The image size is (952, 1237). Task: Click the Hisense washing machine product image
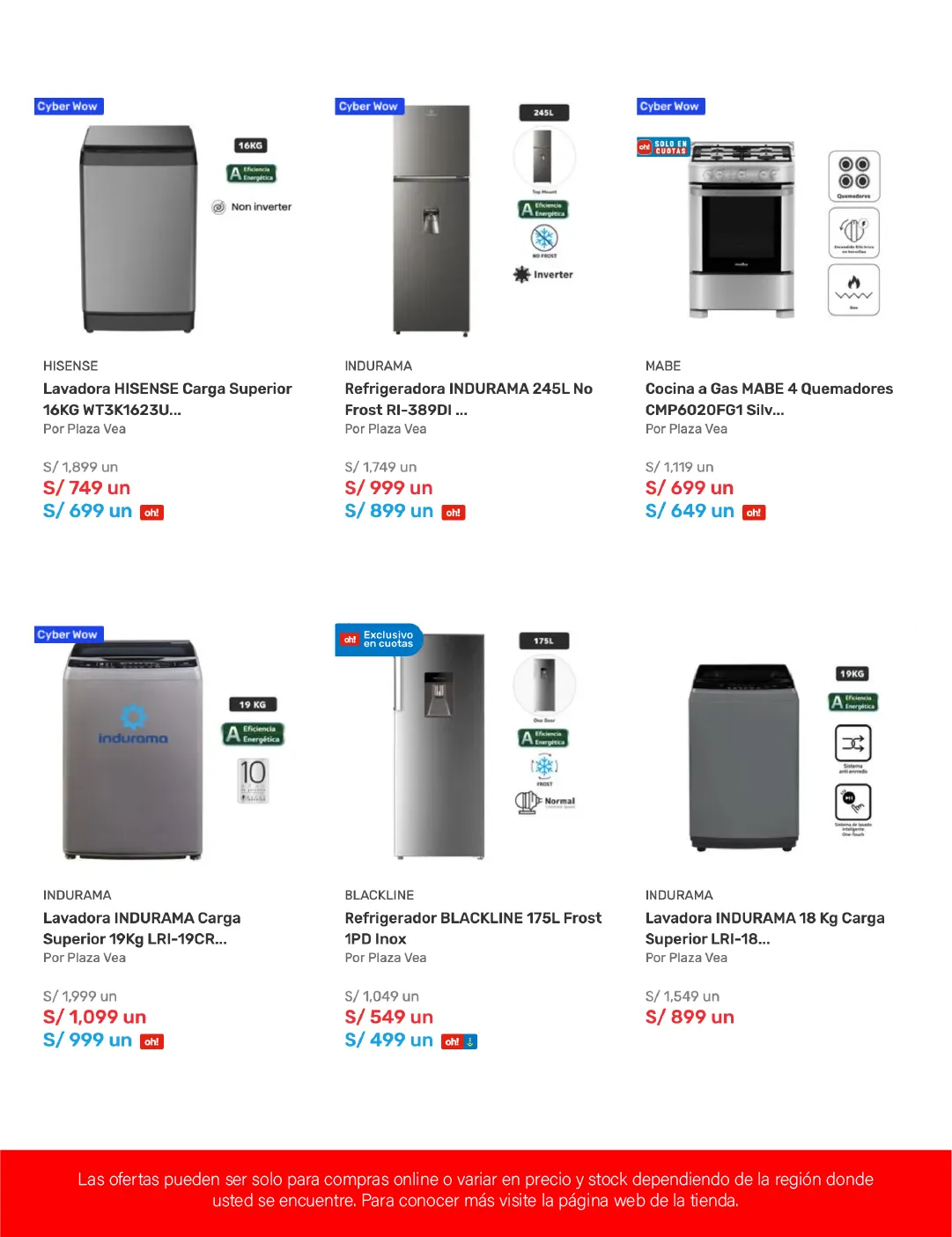[138, 228]
